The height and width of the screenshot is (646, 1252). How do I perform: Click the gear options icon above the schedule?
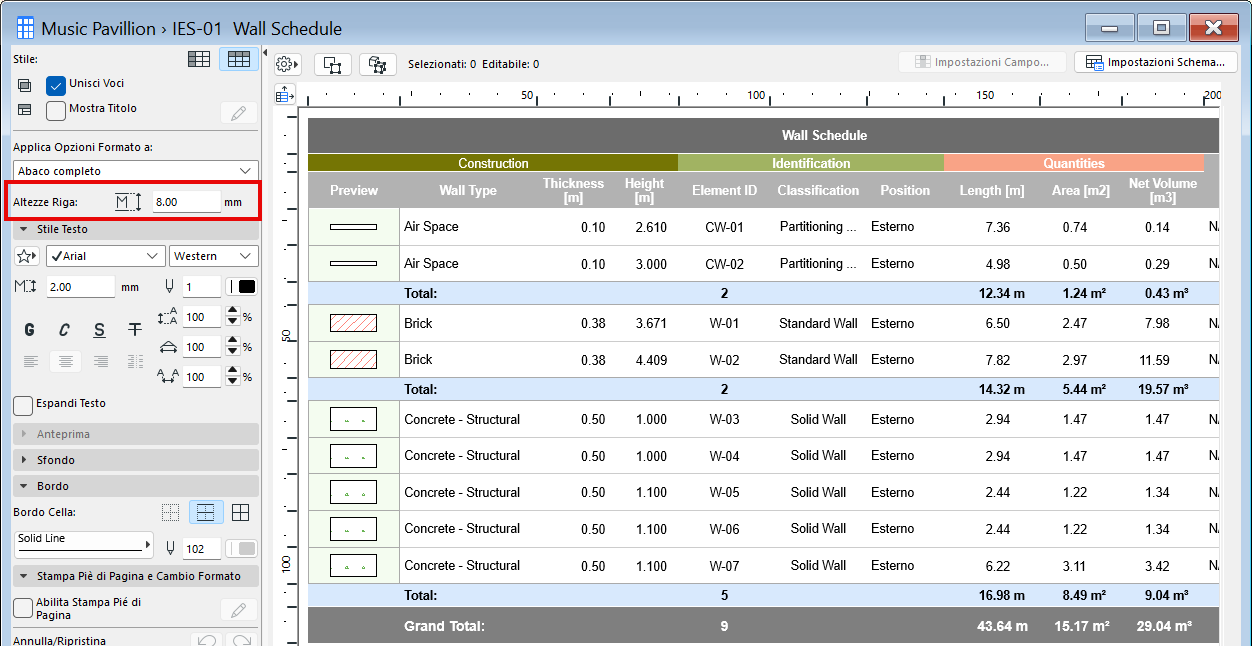pyautogui.click(x=288, y=64)
